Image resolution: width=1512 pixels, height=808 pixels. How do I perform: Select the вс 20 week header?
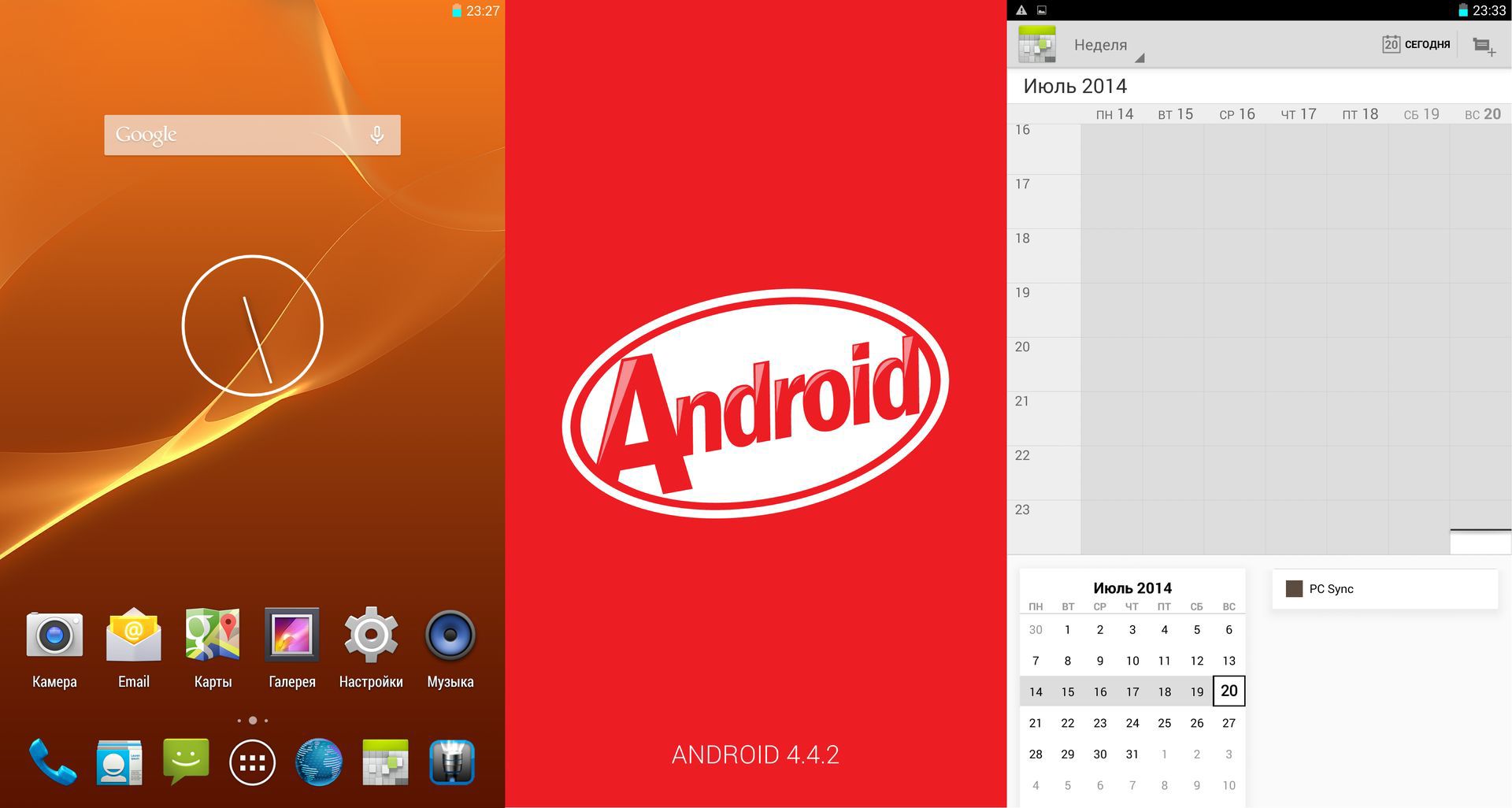pos(1482,114)
